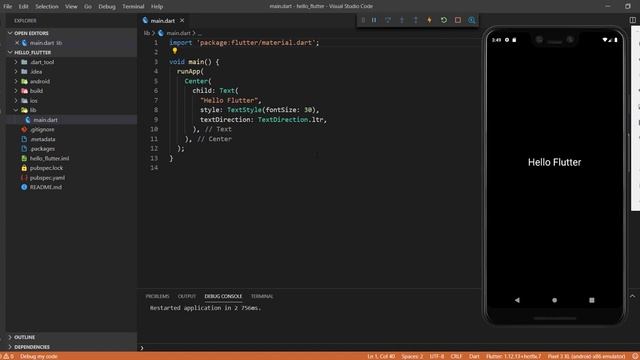Viewport: 640px width, 360px height.
Task: Click the Step Into debug icon
Action: click(402, 20)
